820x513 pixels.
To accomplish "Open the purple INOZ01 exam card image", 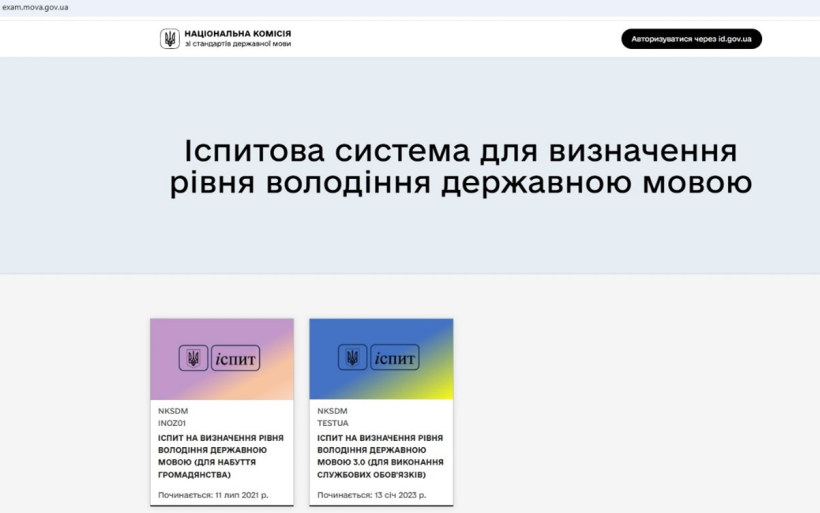I will [222, 359].
